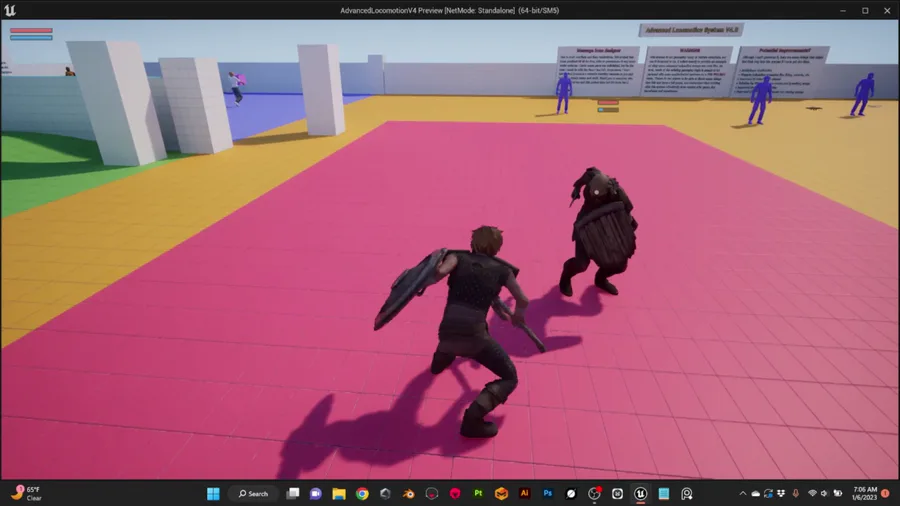Launch Adobe Photoshop from taskbar

[x=548, y=493]
